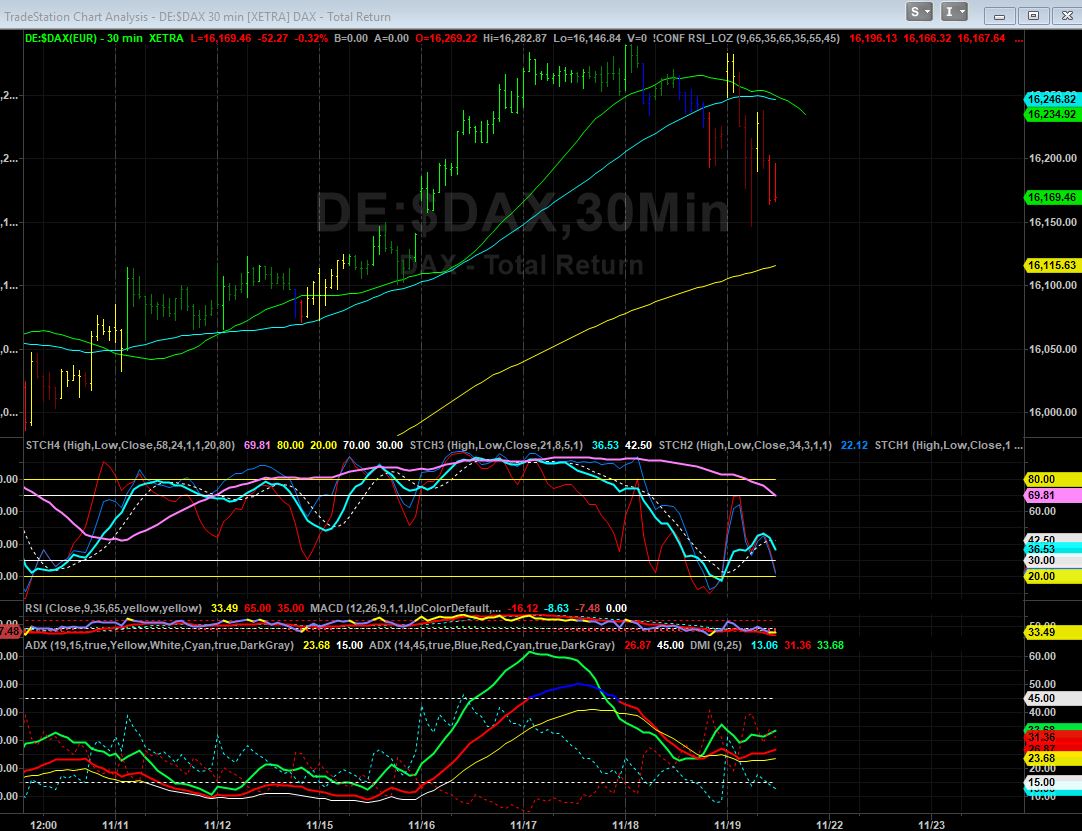Click the white 15.00 ADX axis marker
The width and height of the screenshot is (1082, 831).
pos(1052,783)
